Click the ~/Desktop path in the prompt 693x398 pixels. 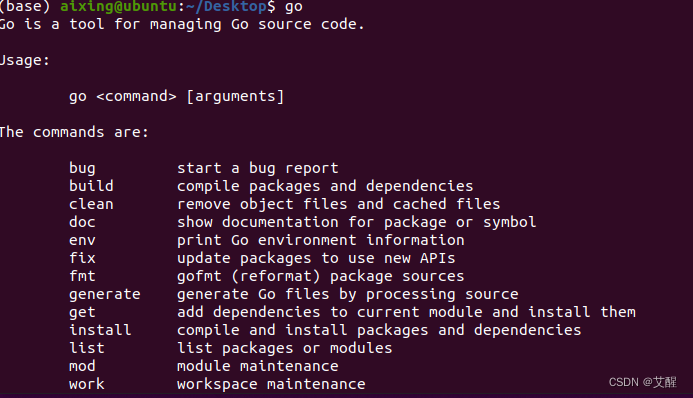pyautogui.click(x=226, y=6)
